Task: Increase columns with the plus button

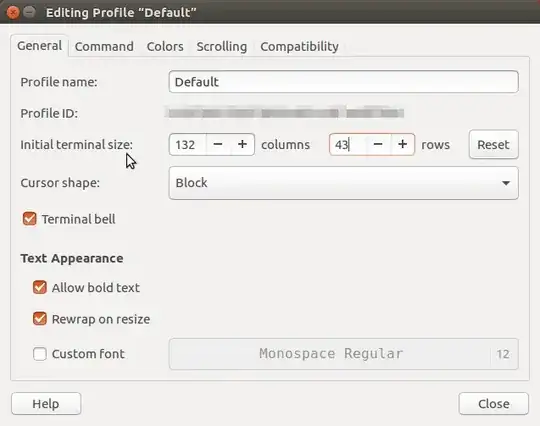Action: click(x=242, y=145)
